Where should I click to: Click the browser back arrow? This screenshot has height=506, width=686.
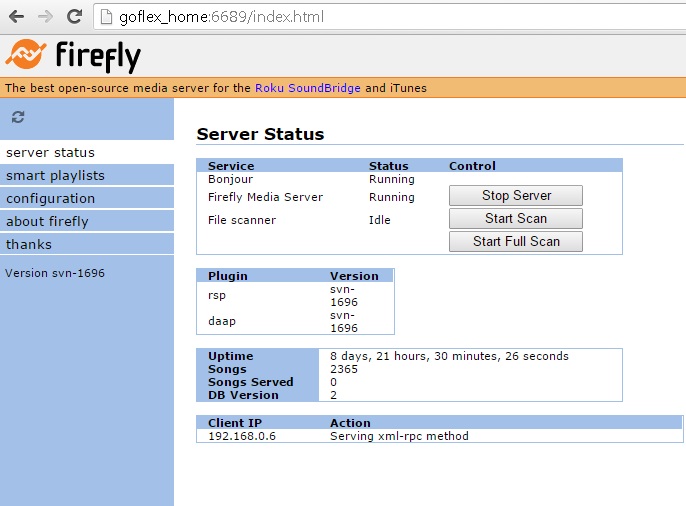17,17
